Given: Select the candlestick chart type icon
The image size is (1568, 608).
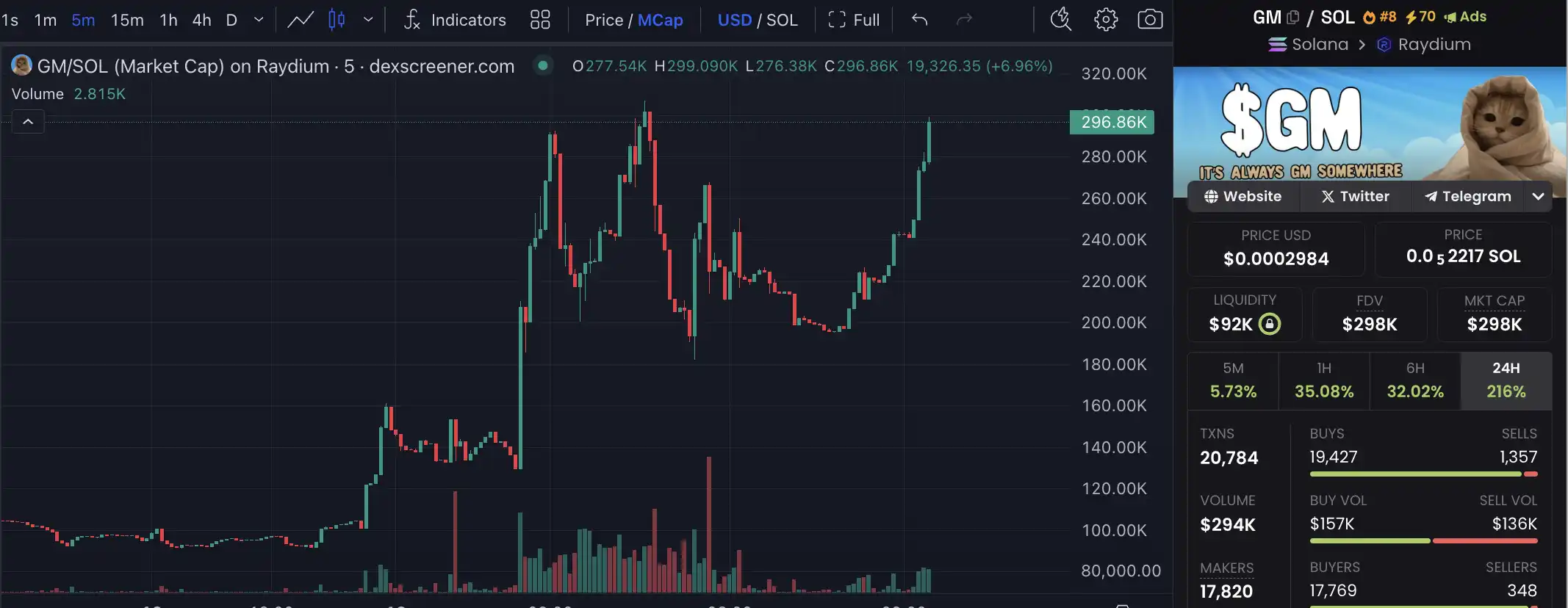Looking at the screenshot, I should [337, 20].
